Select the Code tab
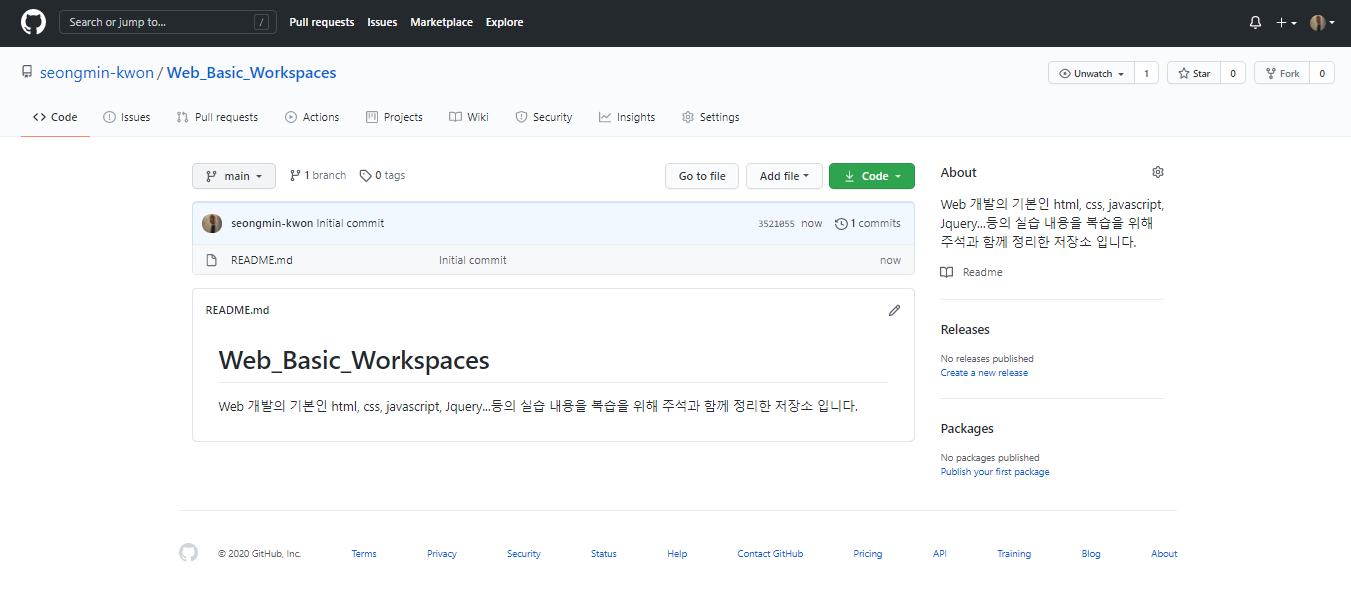The width and height of the screenshot is (1351, 608). pyautogui.click(x=55, y=117)
